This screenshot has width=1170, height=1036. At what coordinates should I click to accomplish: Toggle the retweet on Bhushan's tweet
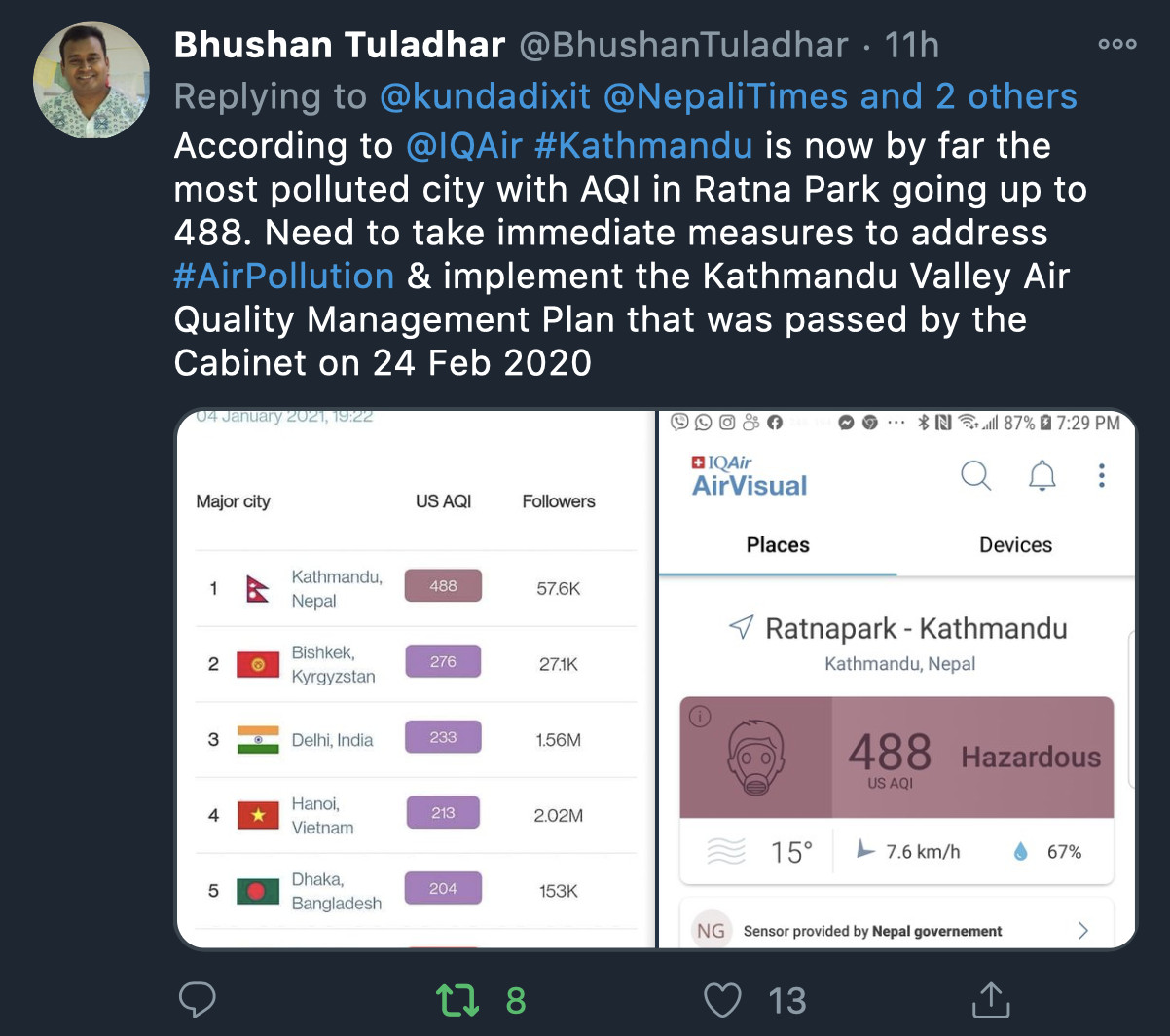(x=457, y=1000)
